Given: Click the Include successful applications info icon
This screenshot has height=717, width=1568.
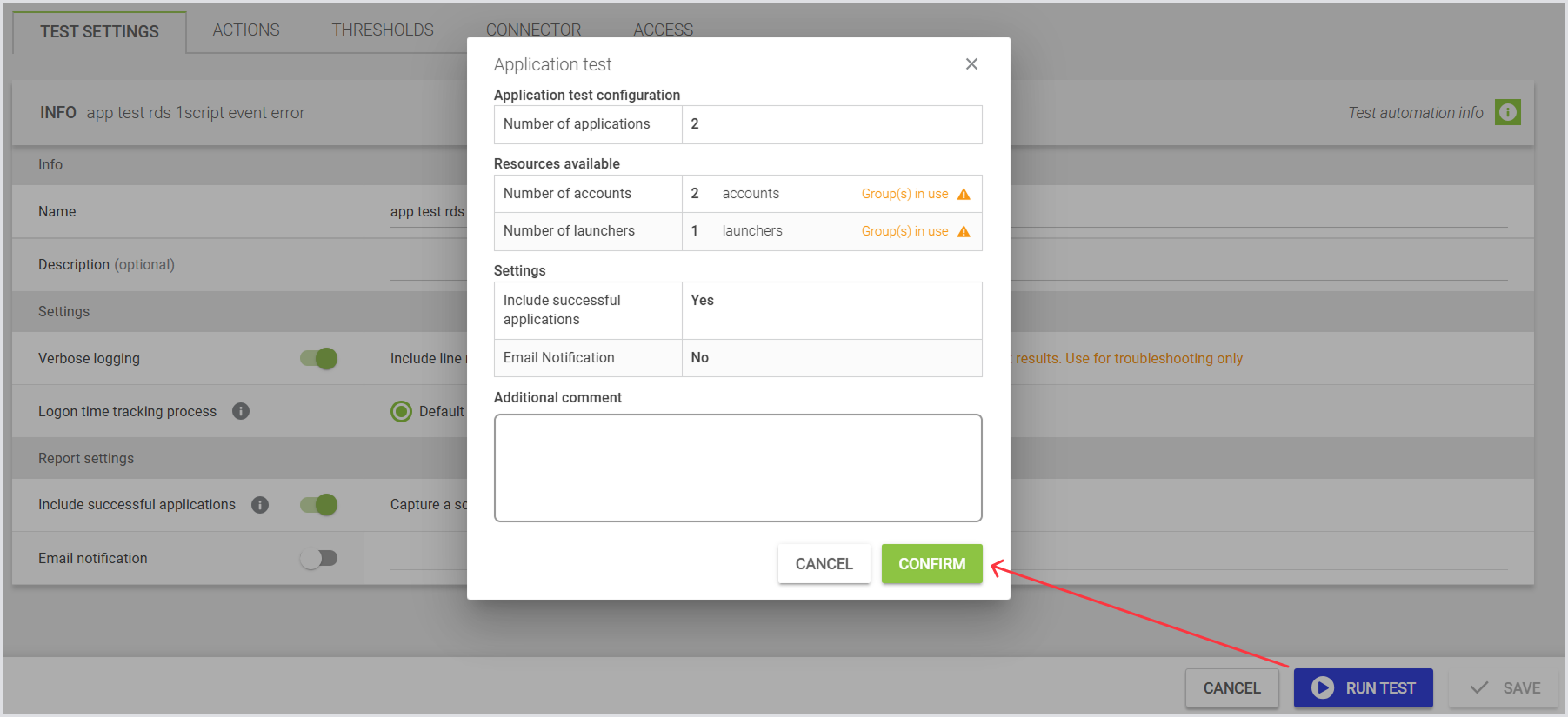Looking at the screenshot, I should pos(260,505).
